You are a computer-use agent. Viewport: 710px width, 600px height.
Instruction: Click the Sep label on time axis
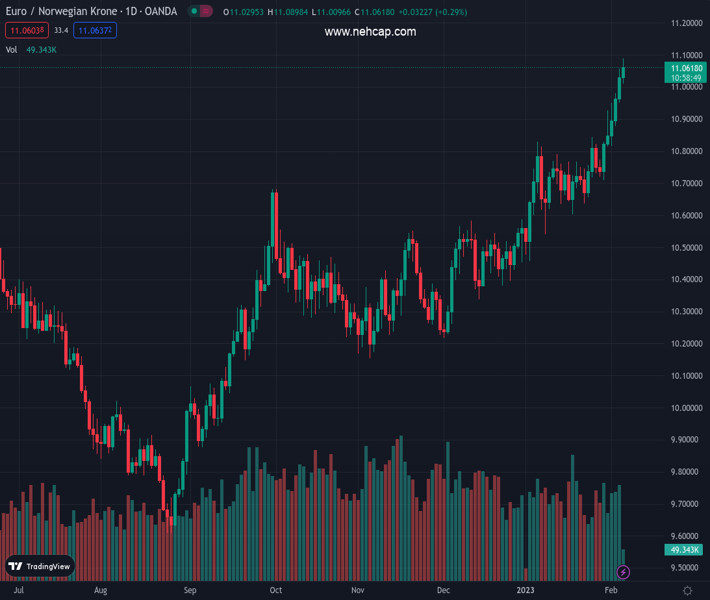191,591
